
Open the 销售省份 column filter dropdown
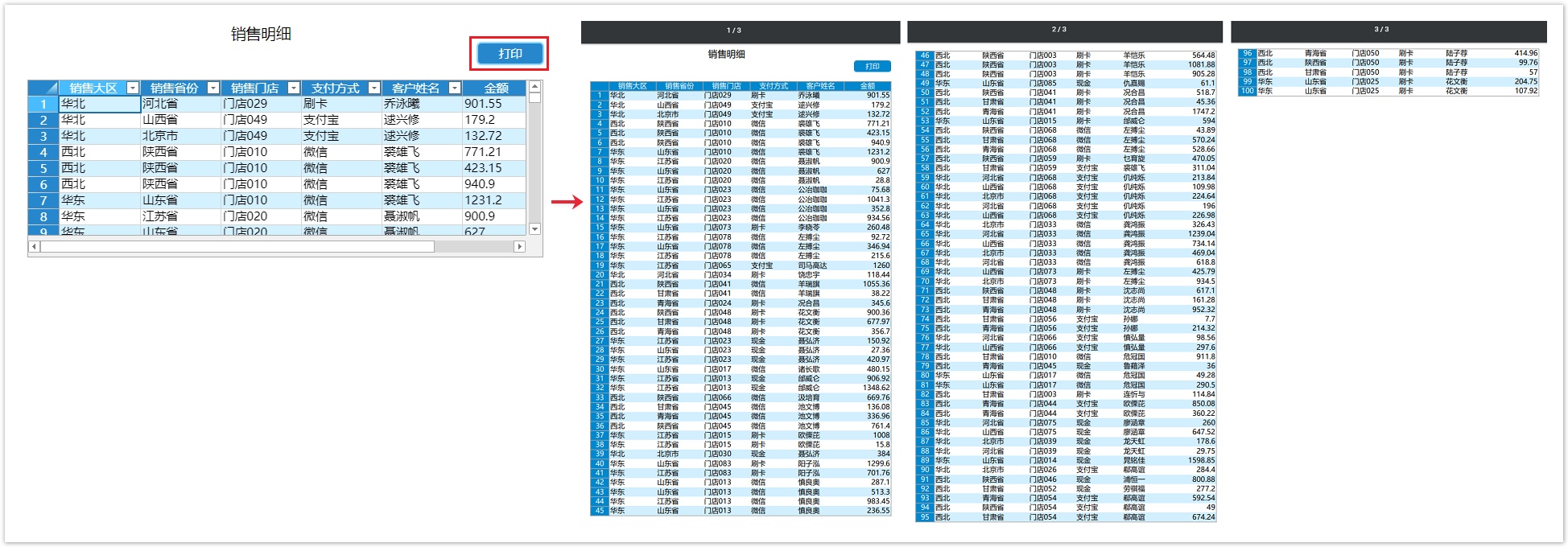pyautogui.click(x=213, y=88)
